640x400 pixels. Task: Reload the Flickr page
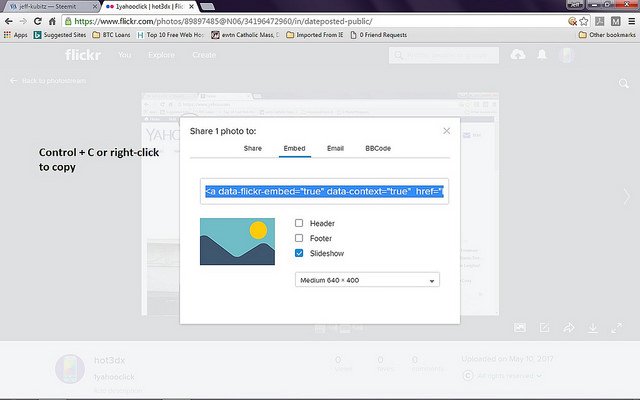tap(38, 21)
